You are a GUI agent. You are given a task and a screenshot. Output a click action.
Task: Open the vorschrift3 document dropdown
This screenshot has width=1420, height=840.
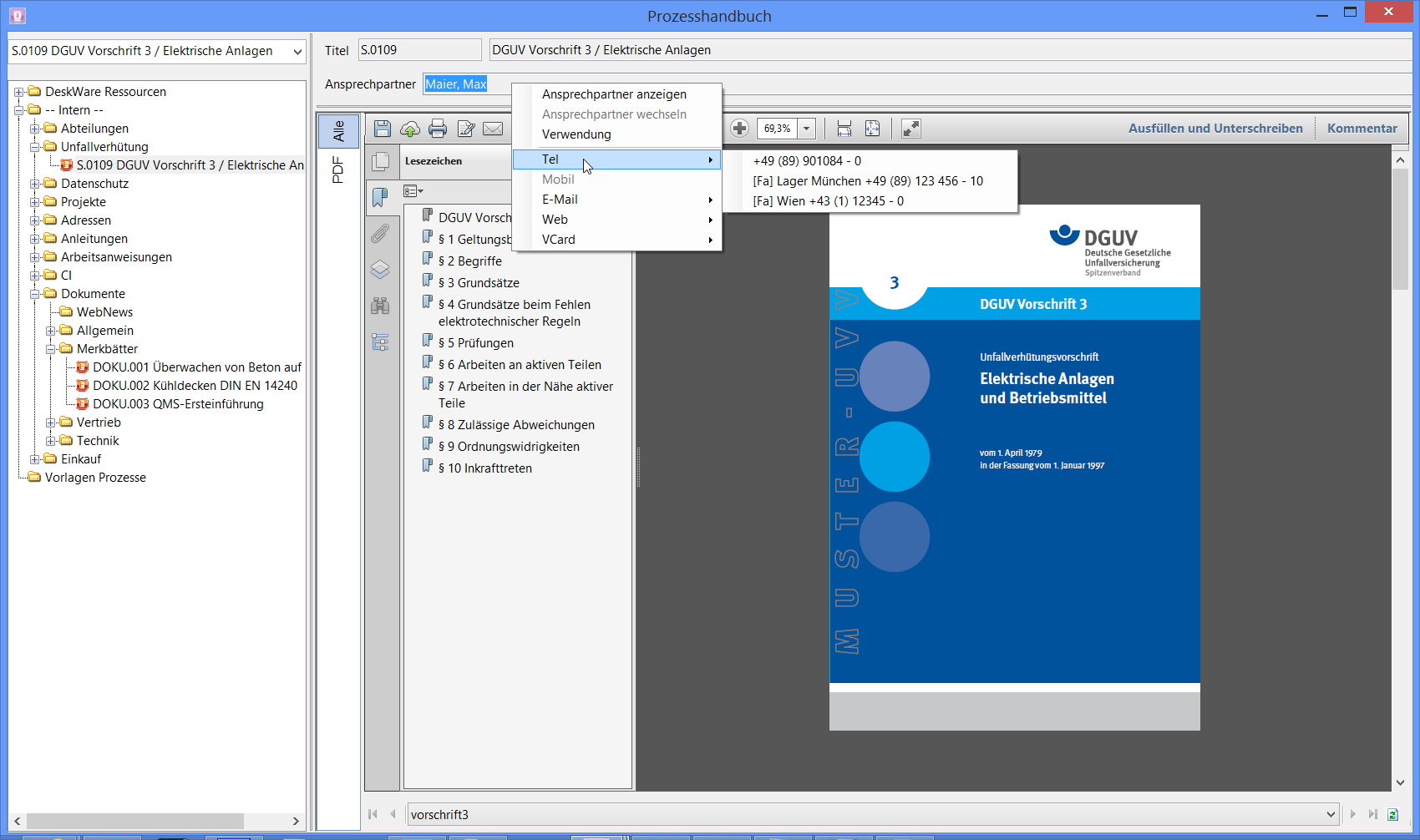coord(1331,815)
